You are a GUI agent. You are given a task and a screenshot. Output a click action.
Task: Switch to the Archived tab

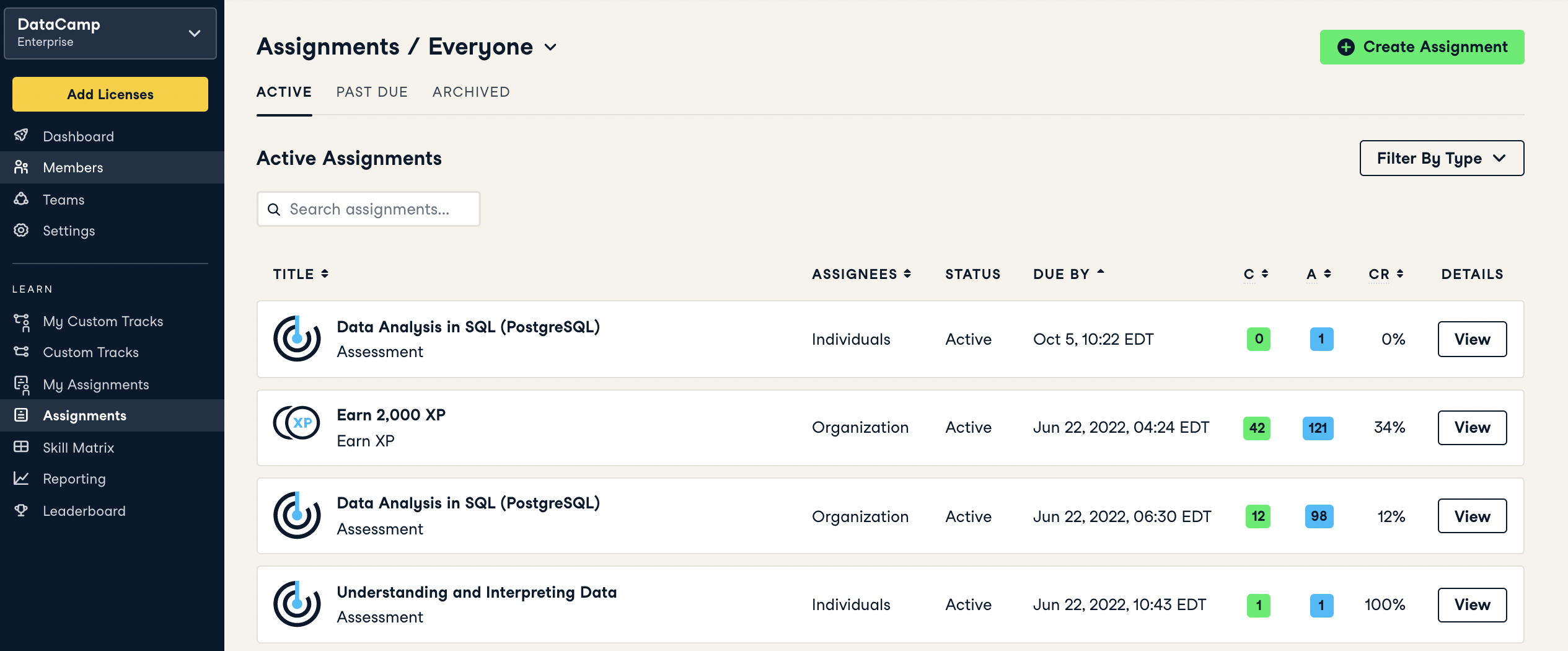(471, 92)
